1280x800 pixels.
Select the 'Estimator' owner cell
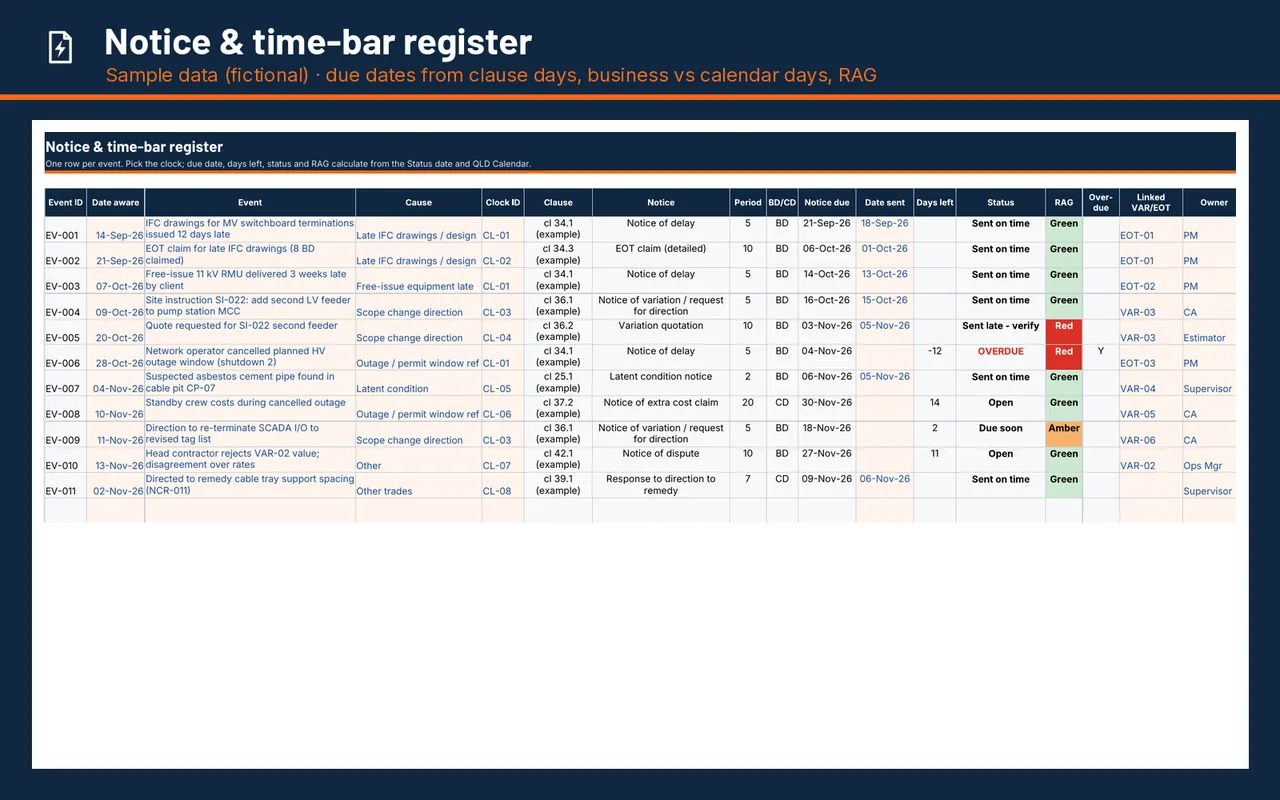pyautogui.click(x=1209, y=331)
